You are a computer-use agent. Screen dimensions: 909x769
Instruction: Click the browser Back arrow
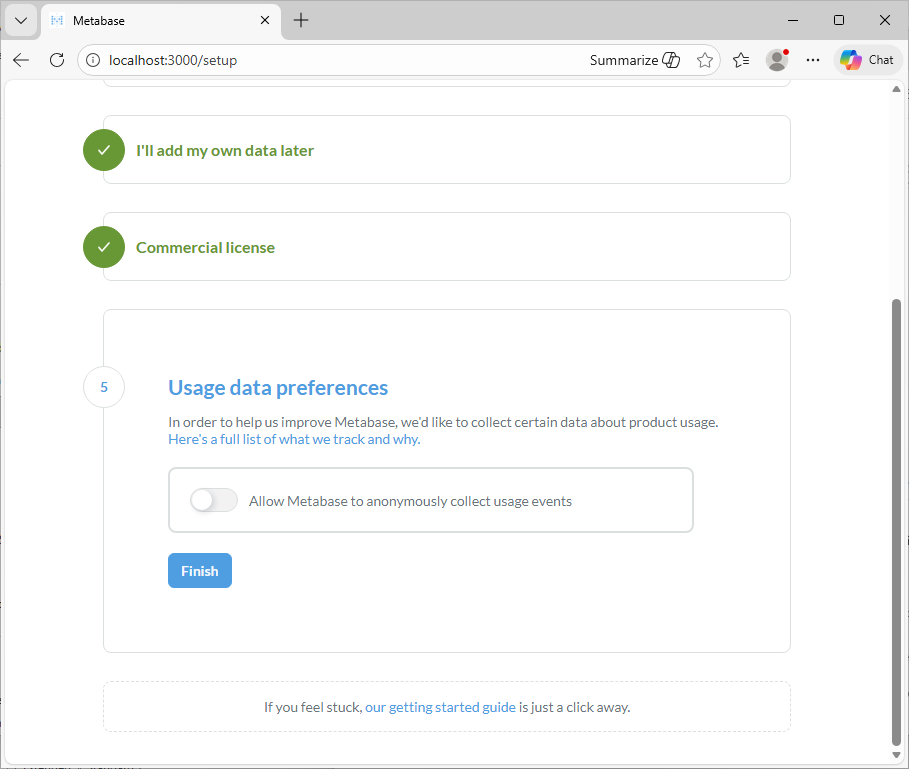(21, 60)
